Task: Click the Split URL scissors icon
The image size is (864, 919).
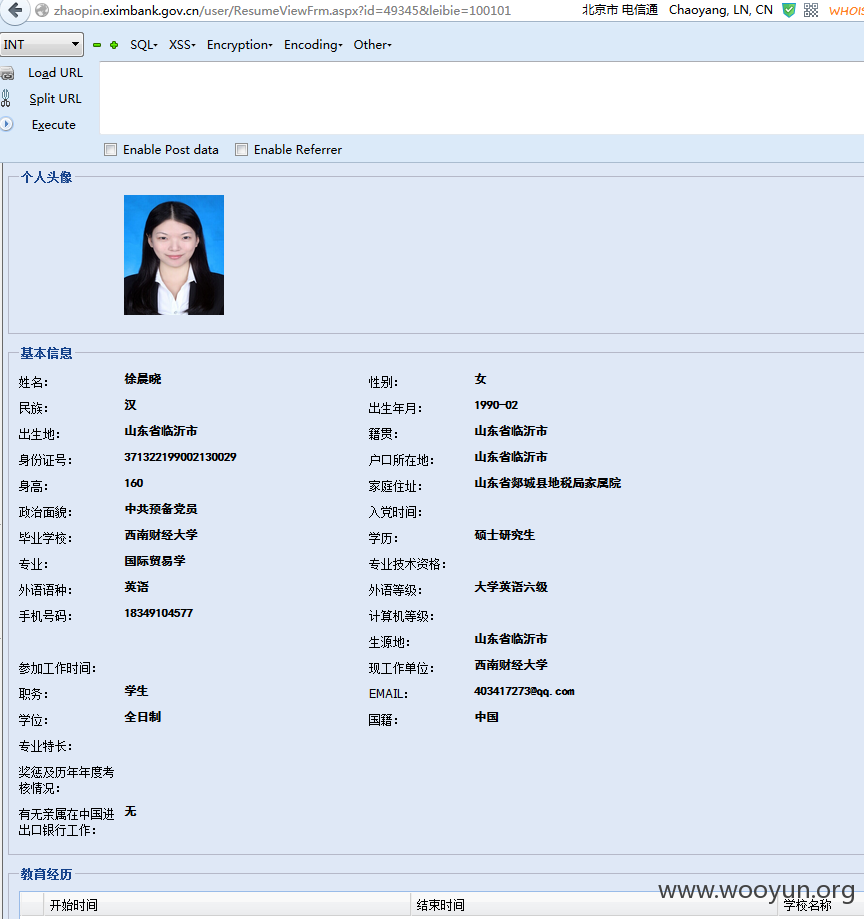Action: [6, 98]
